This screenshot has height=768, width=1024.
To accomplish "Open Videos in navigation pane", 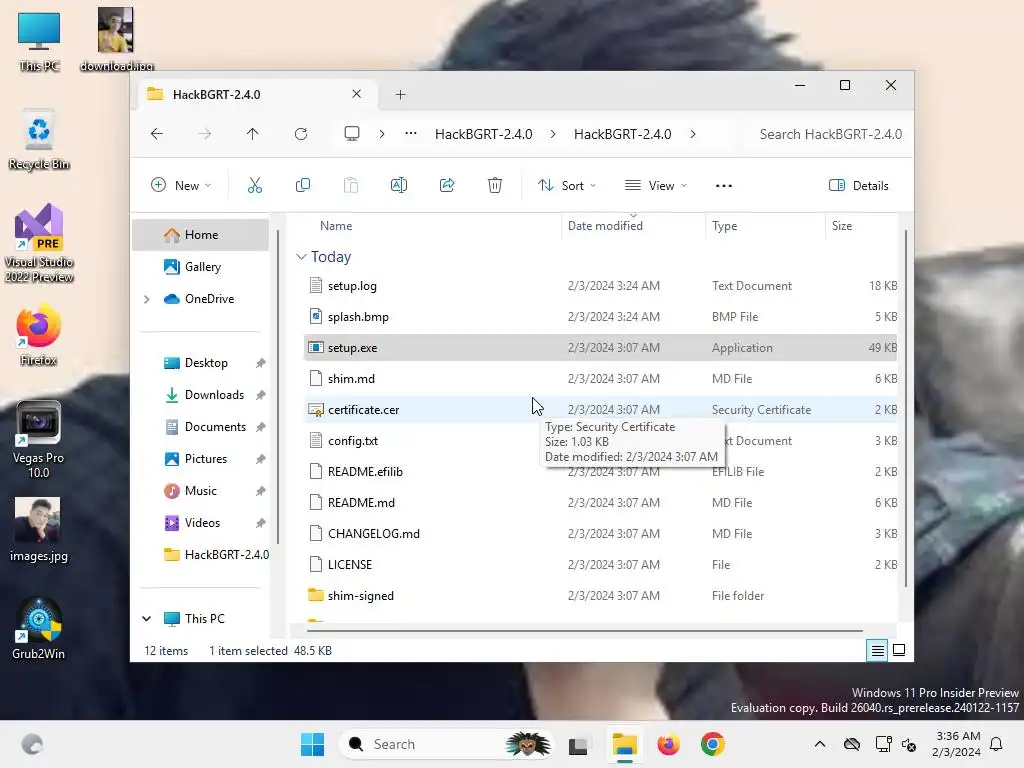I will click(x=202, y=523).
